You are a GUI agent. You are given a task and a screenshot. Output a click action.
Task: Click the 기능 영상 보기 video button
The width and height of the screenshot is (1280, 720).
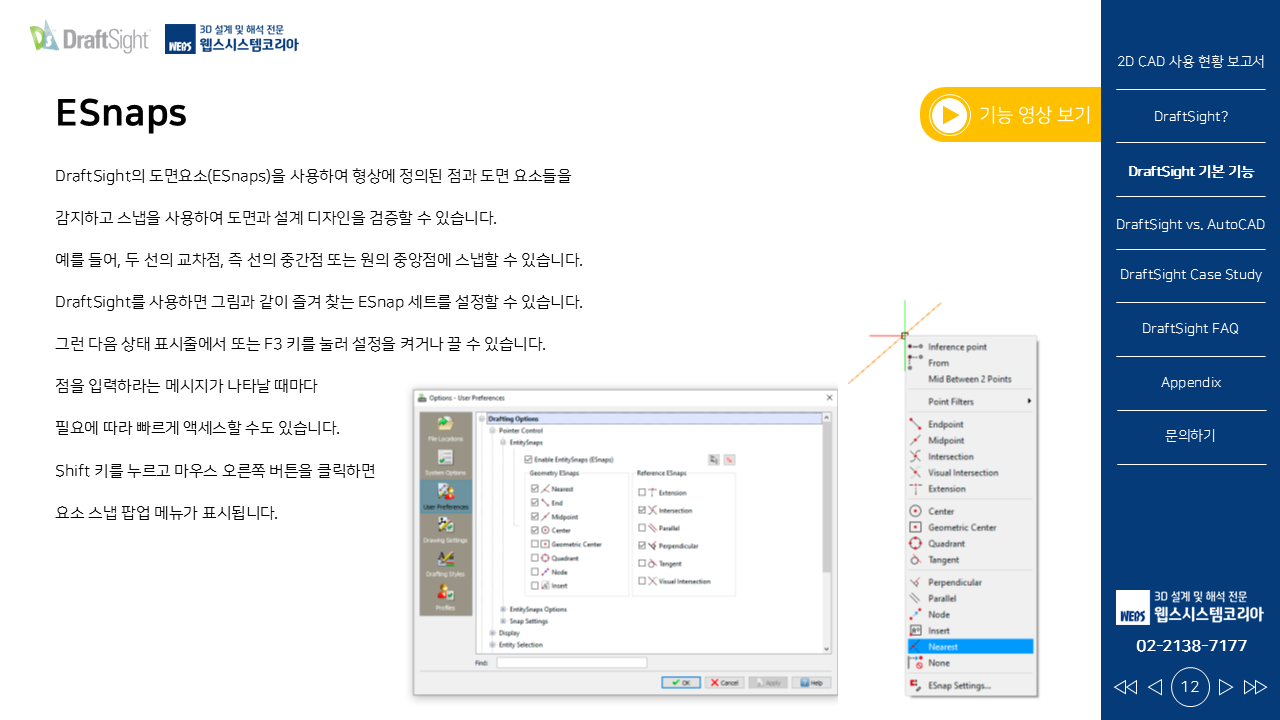coord(1010,114)
